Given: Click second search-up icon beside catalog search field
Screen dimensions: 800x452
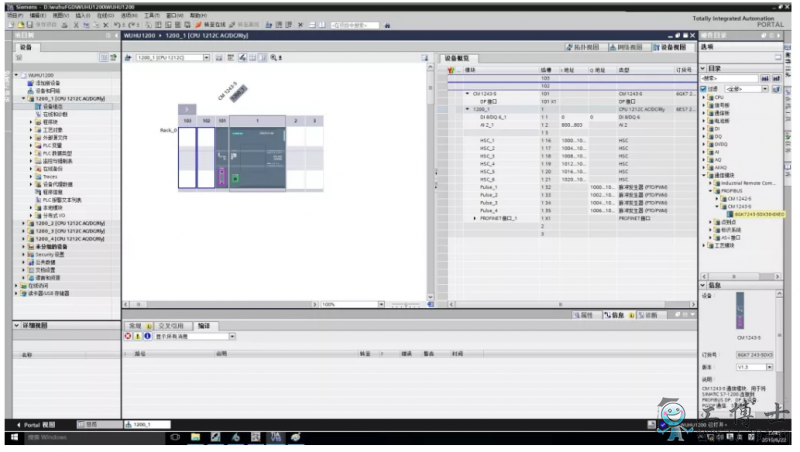Looking at the screenshot, I should [776, 78].
